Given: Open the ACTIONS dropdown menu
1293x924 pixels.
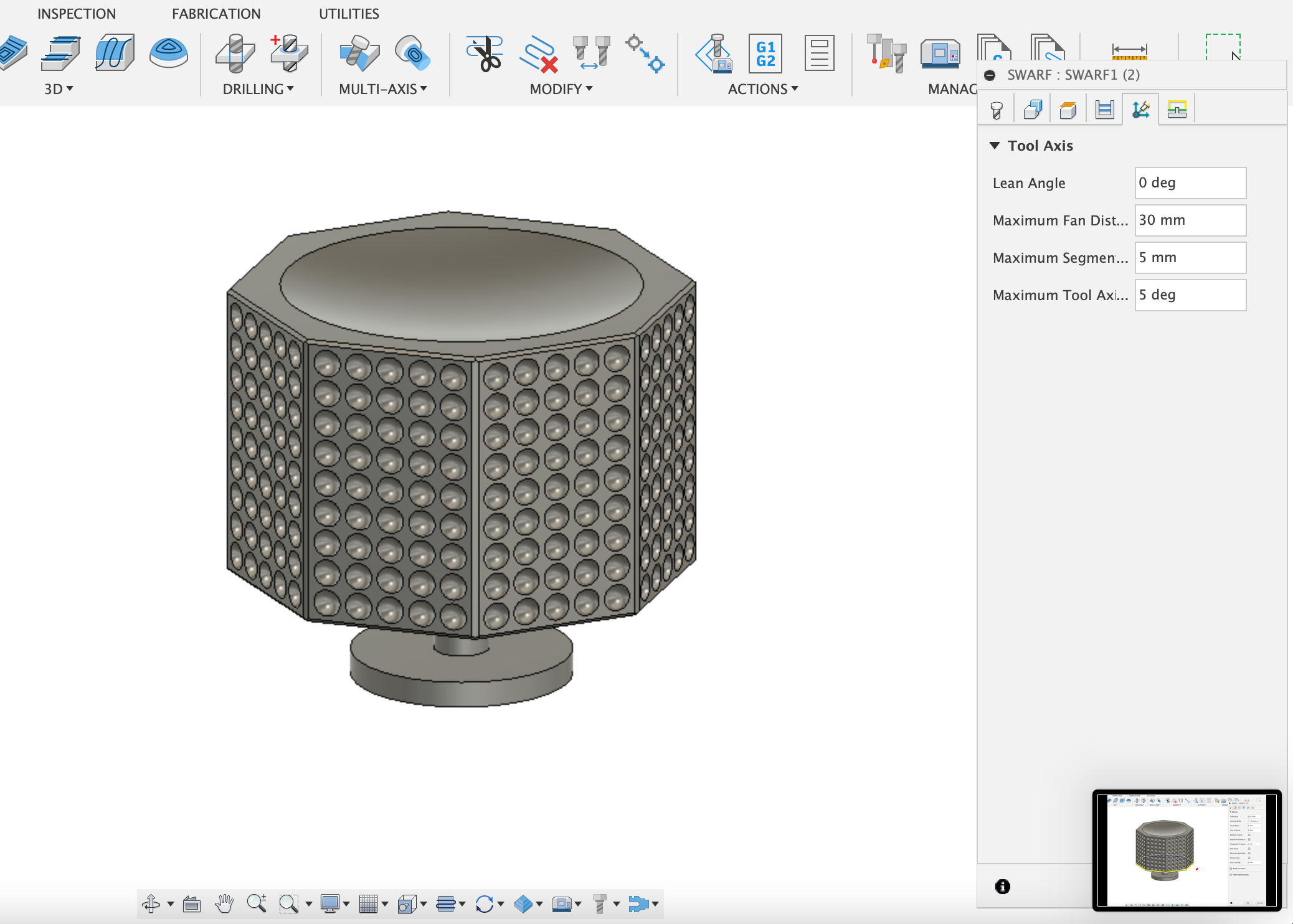Looking at the screenshot, I should pyautogui.click(x=763, y=89).
